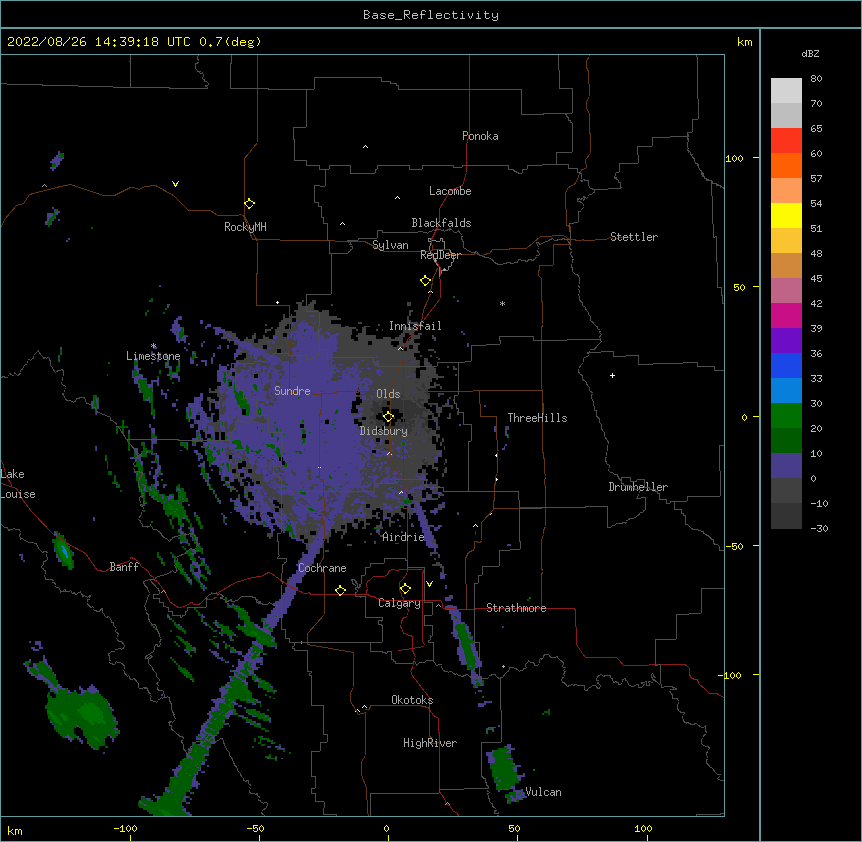
Task: Click the Banff label
Action: (124, 567)
